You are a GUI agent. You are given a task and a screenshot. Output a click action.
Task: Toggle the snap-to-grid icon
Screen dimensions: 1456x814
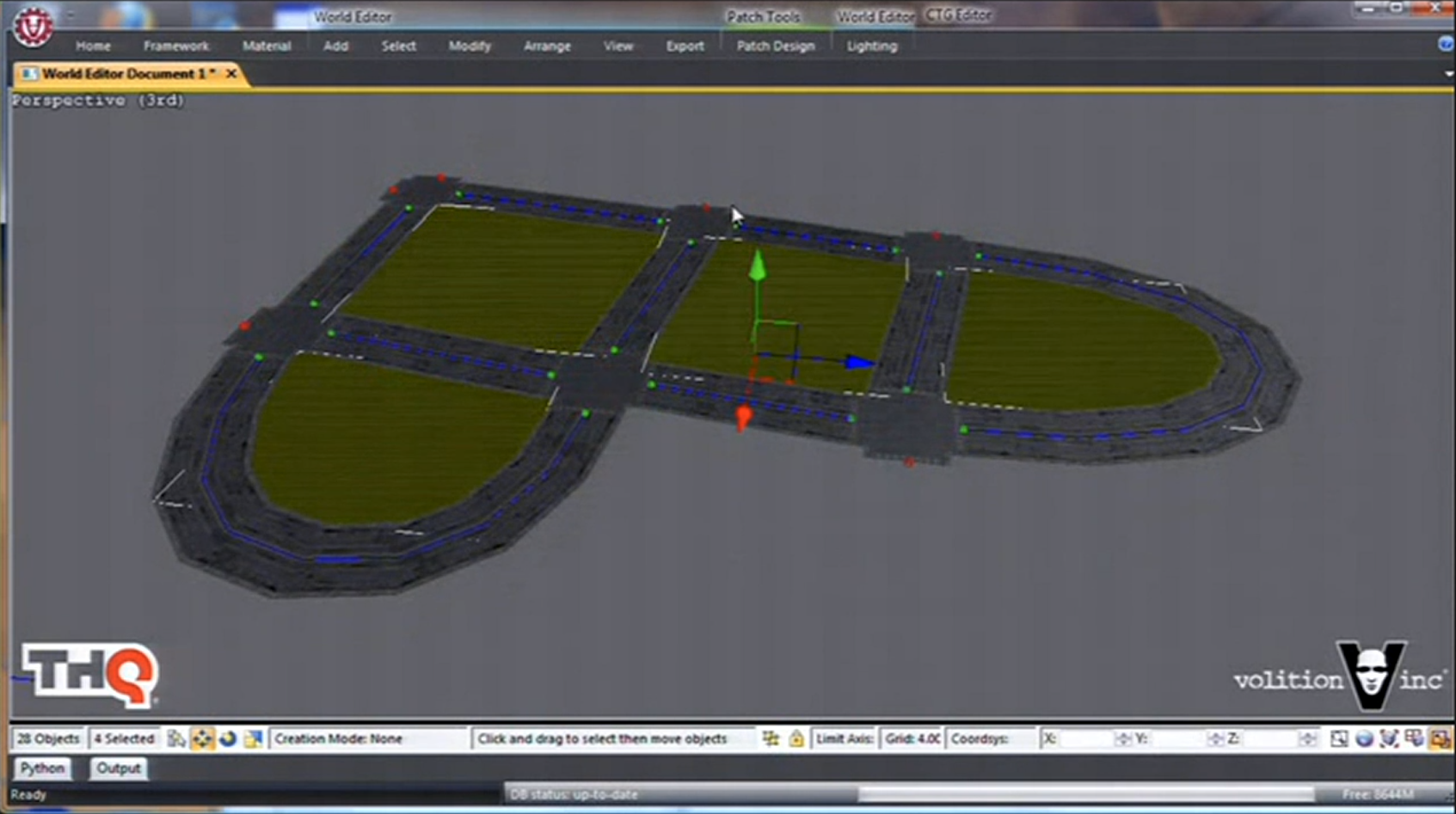[x=771, y=738]
